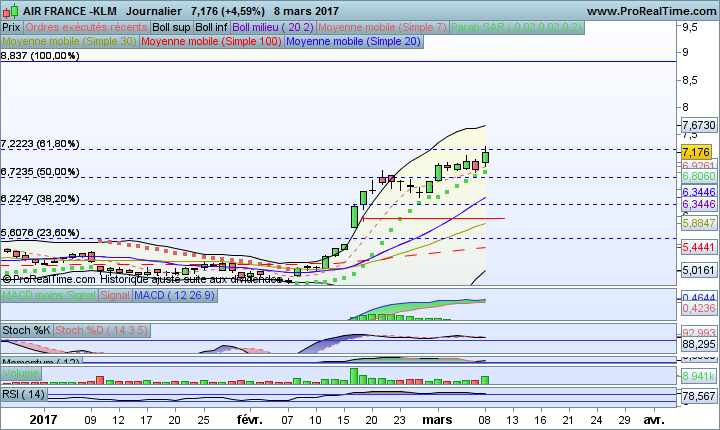Click the 8 mars 2017 date text
This screenshot has height=430, width=720.
tap(306, 11)
